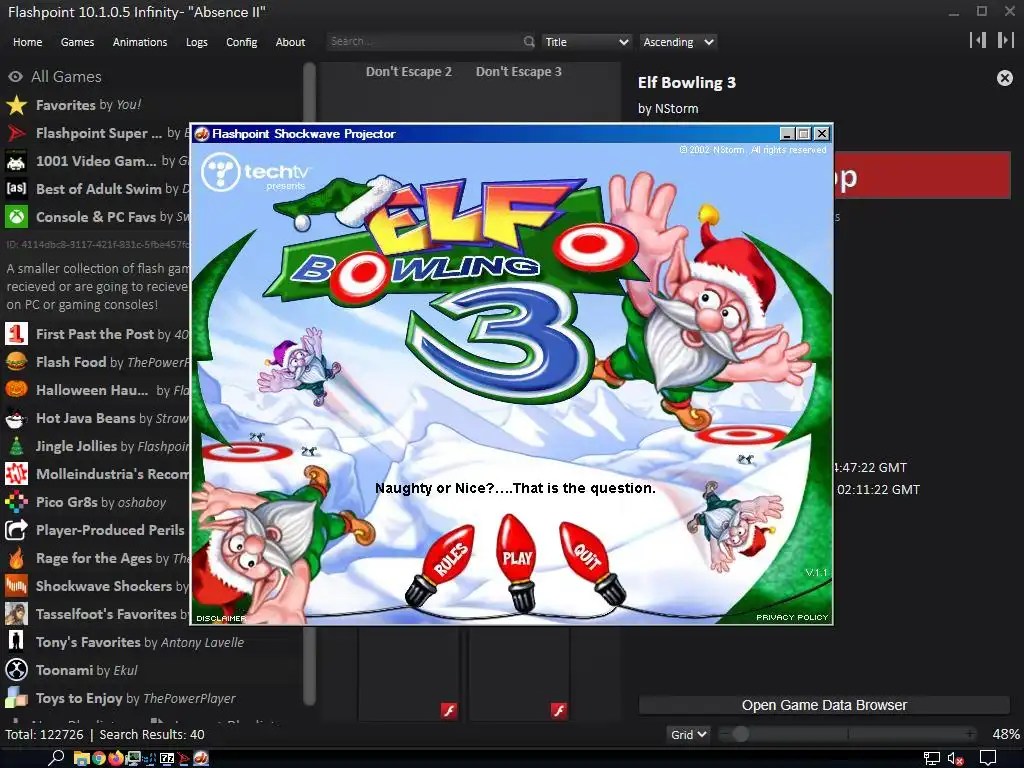1024x768 pixels.
Task: Click the Tasselfoot's Favorites avatar icon
Action: point(16,614)
